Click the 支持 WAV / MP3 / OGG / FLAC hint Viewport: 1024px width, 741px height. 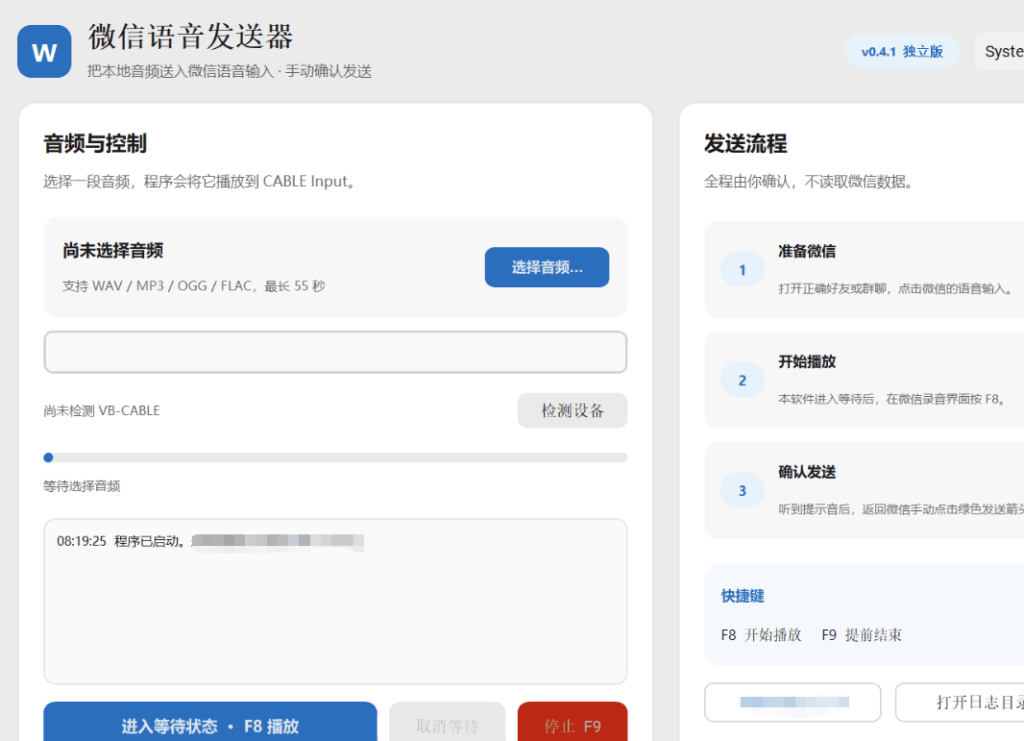194,286
